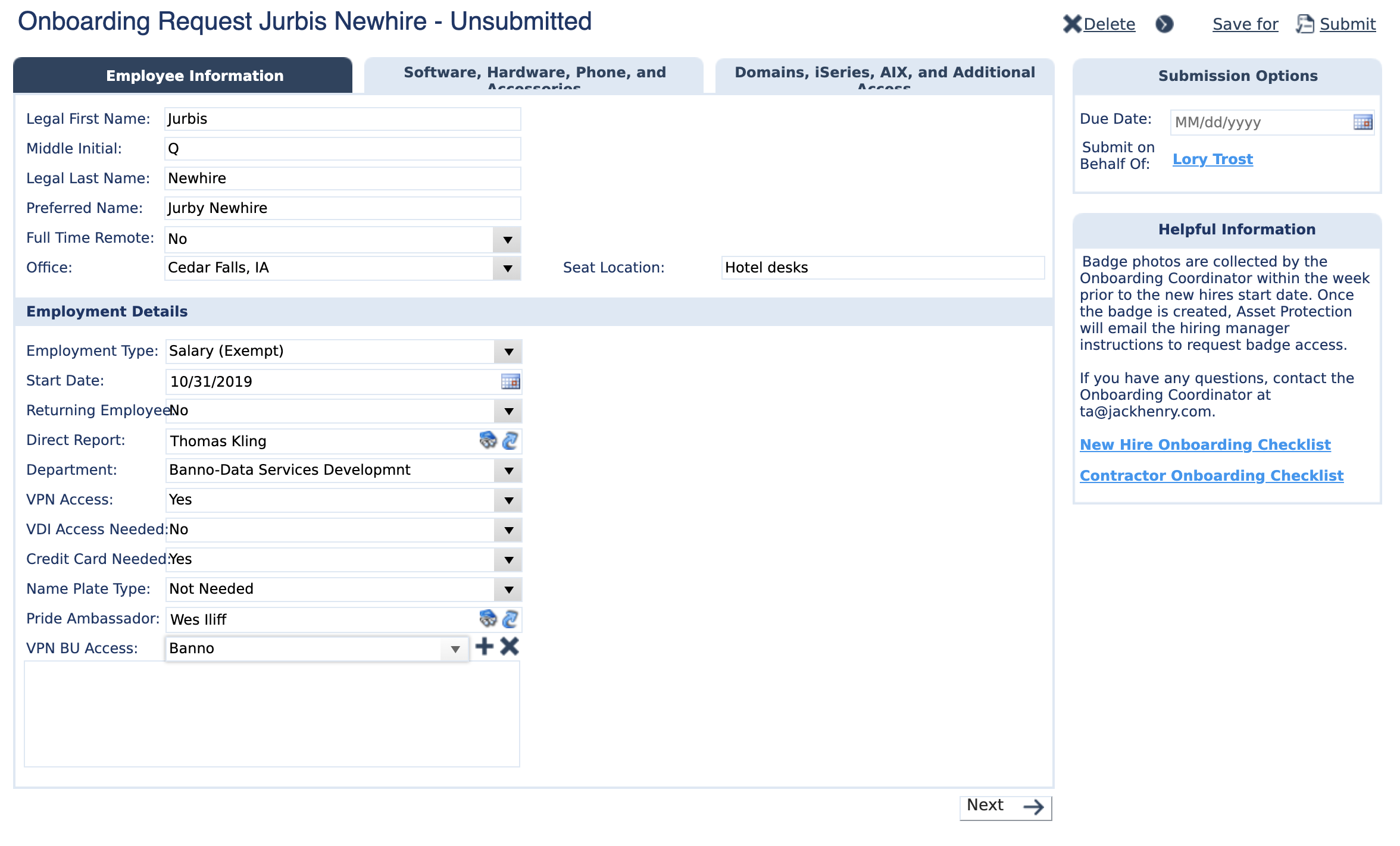Open the Office location dropdown

click(x=507, y=268)
